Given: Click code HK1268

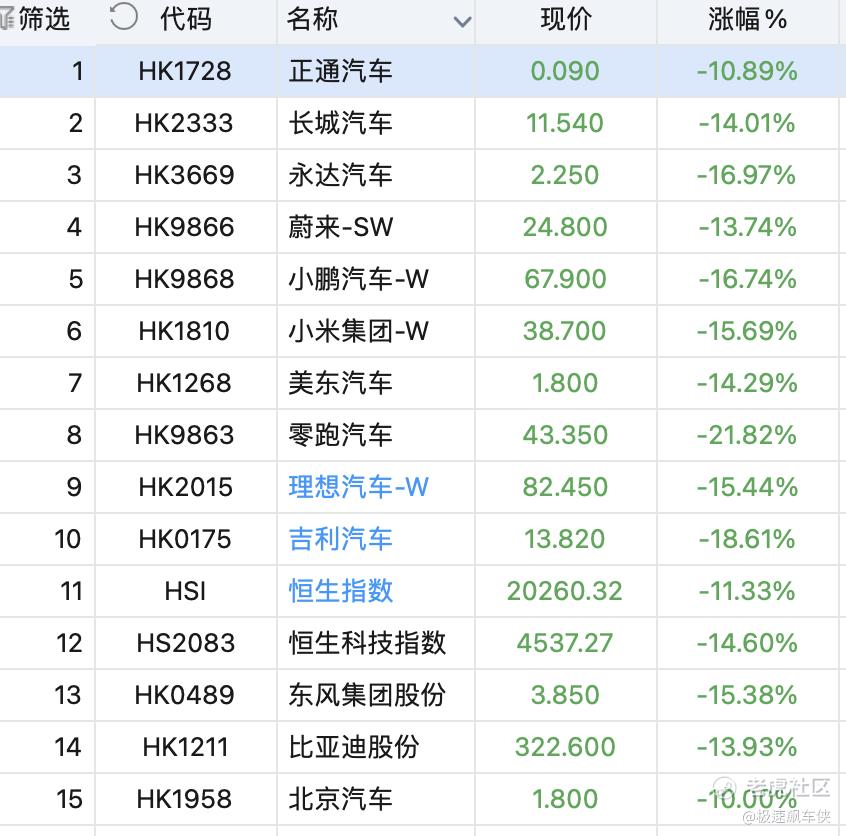Looking at the screenshot, I should [x=184, y=383].
